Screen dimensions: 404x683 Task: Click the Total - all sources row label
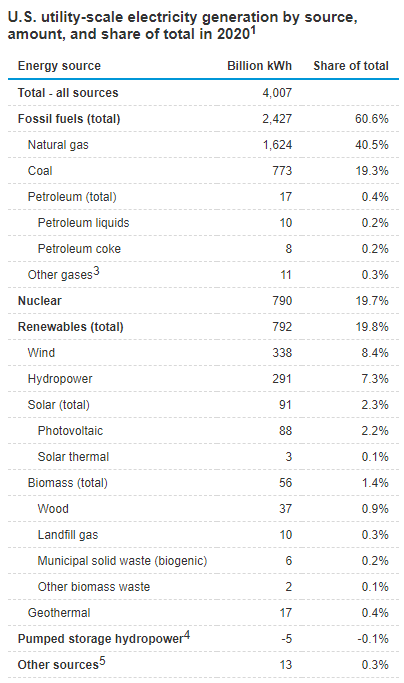(68, 93)
